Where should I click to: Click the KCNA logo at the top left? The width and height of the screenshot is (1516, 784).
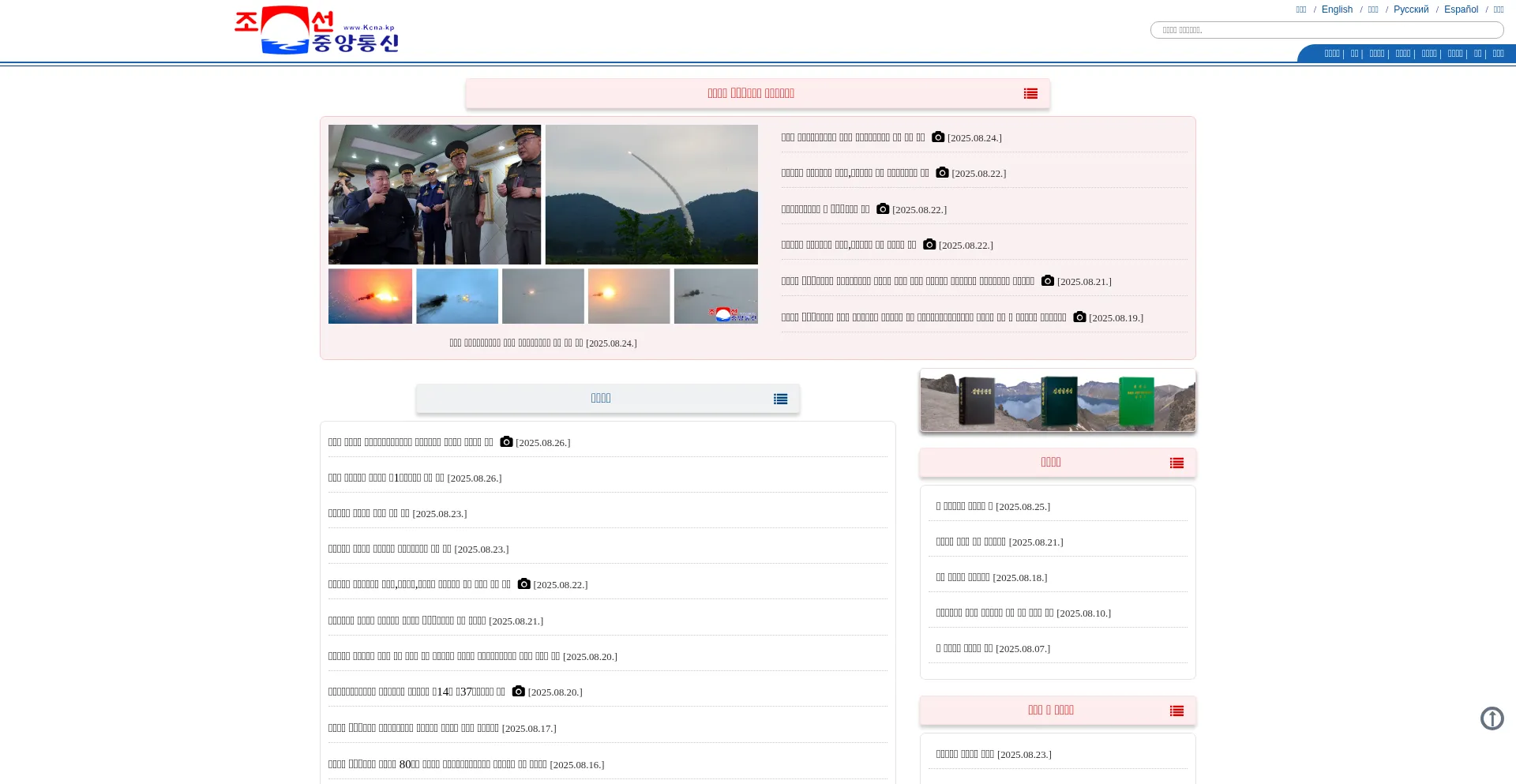[317, 30]
